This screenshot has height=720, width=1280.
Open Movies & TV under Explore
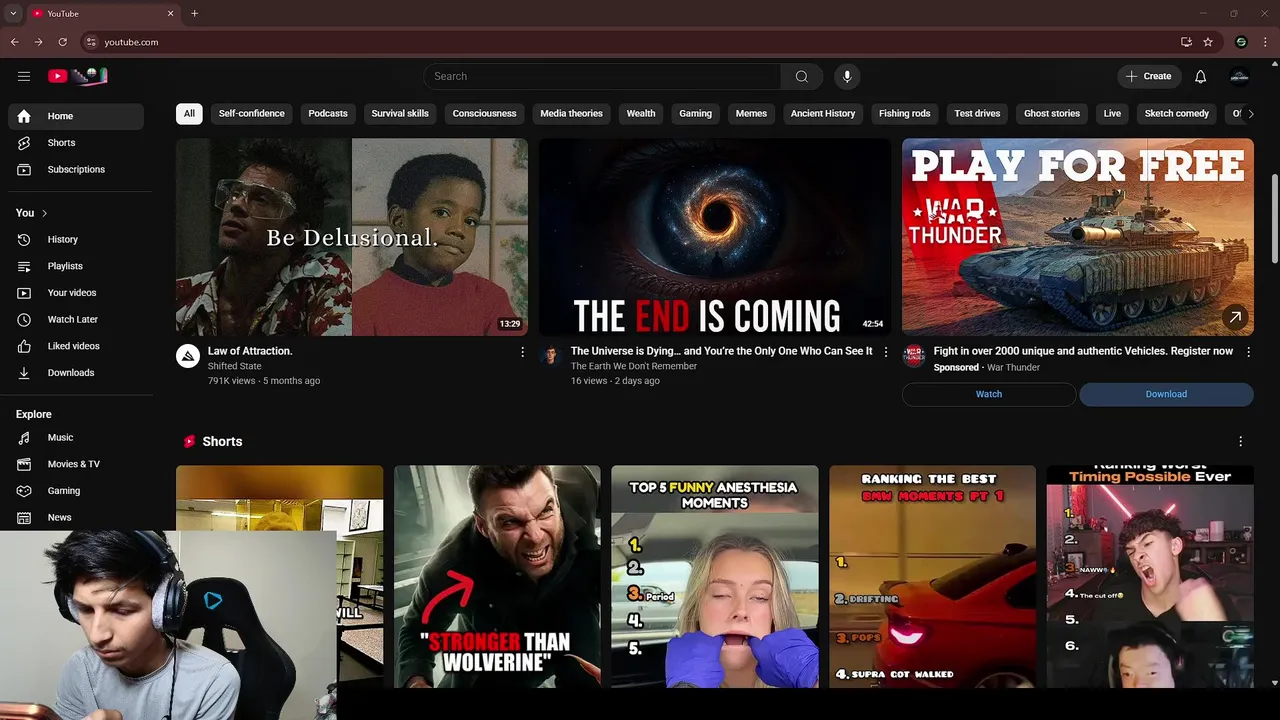76,464
